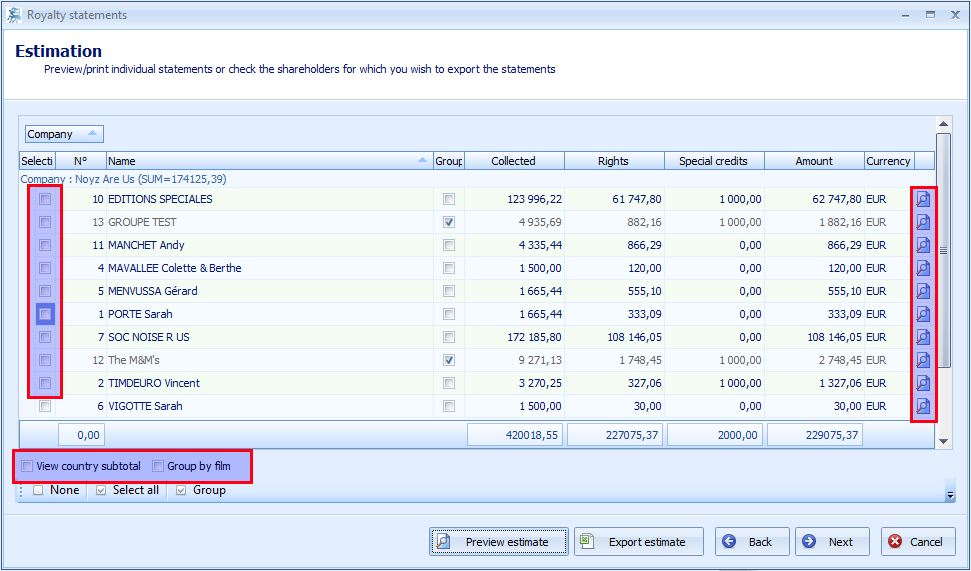Open preview icon for MENVUSSA Gérard row

point(923,290)
